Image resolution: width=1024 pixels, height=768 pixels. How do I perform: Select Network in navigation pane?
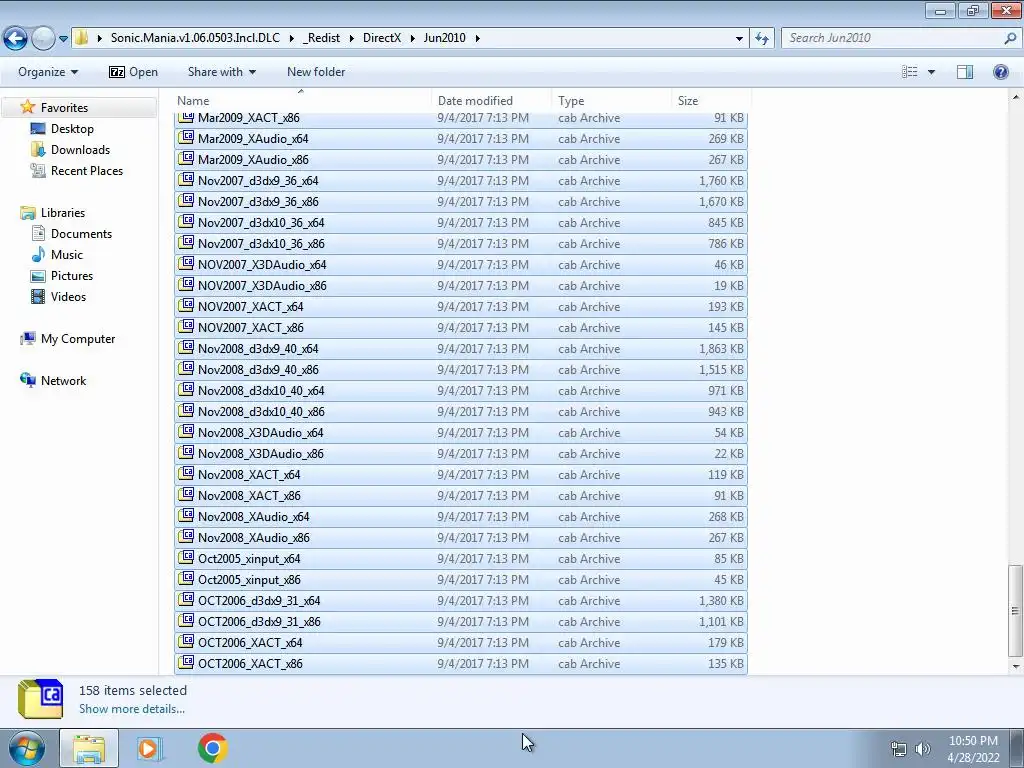pyautogui.click(x=63, y=381)
